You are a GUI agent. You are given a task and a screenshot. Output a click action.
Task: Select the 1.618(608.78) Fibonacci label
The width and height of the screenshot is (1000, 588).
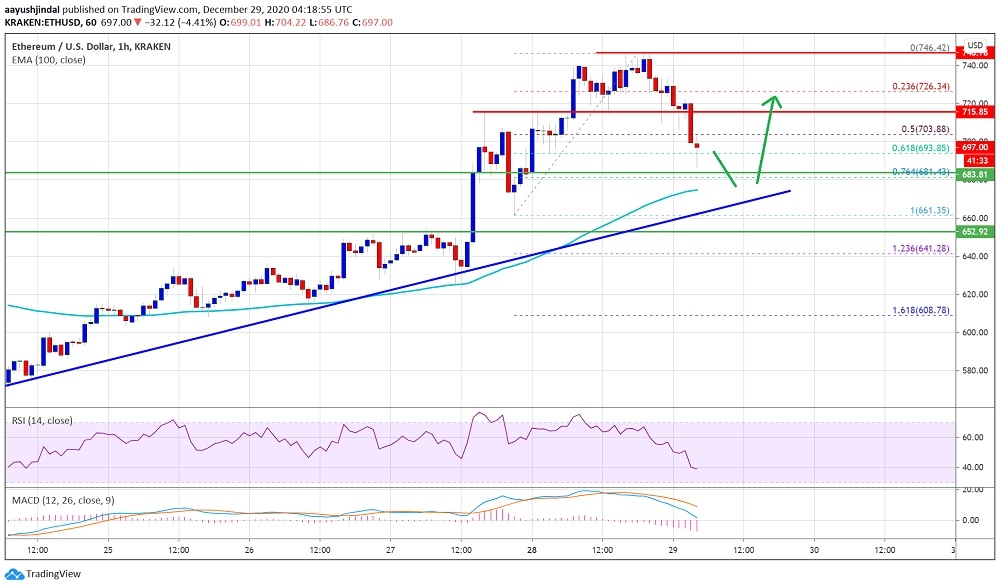click(920, 311)
